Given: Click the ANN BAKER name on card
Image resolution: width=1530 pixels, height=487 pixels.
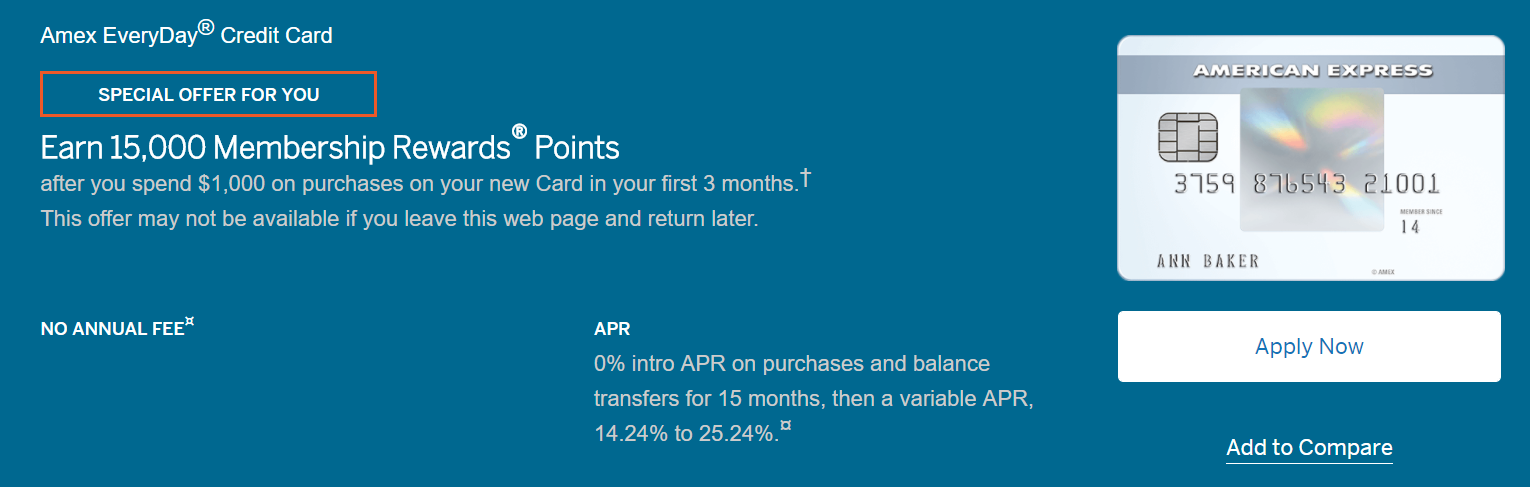Looking at the screenshot, I should click(1208, 261).
